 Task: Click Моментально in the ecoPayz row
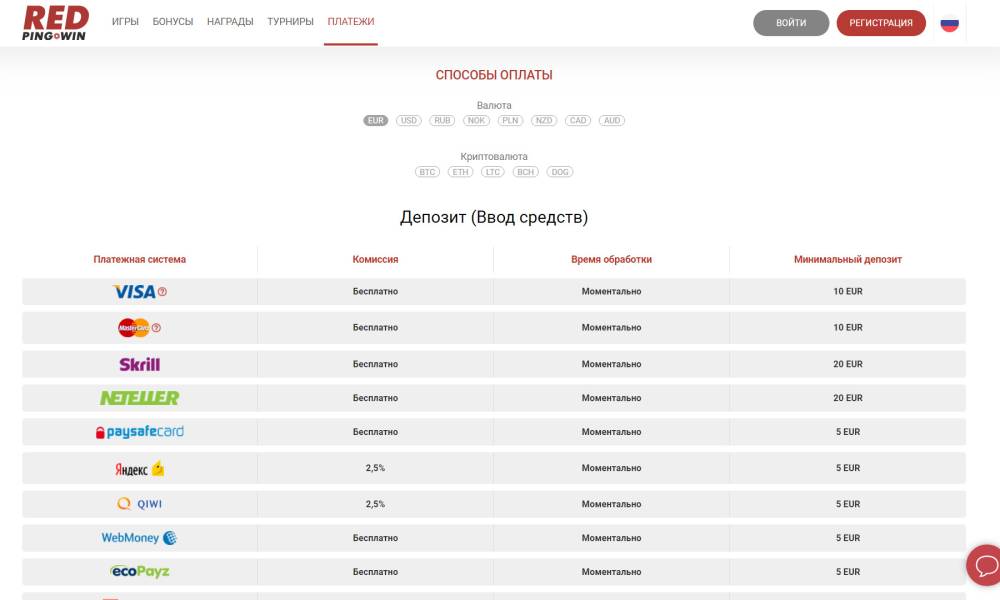[612, 572]
